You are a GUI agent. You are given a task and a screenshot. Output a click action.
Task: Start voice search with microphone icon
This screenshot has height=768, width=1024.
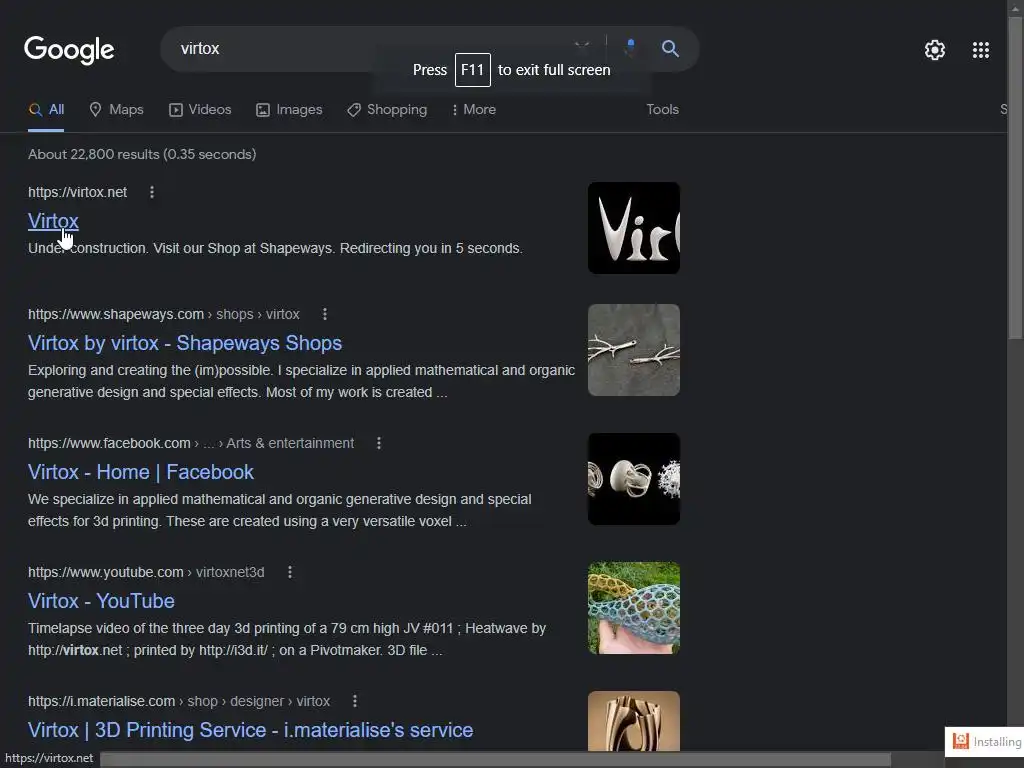coord(630,48)
